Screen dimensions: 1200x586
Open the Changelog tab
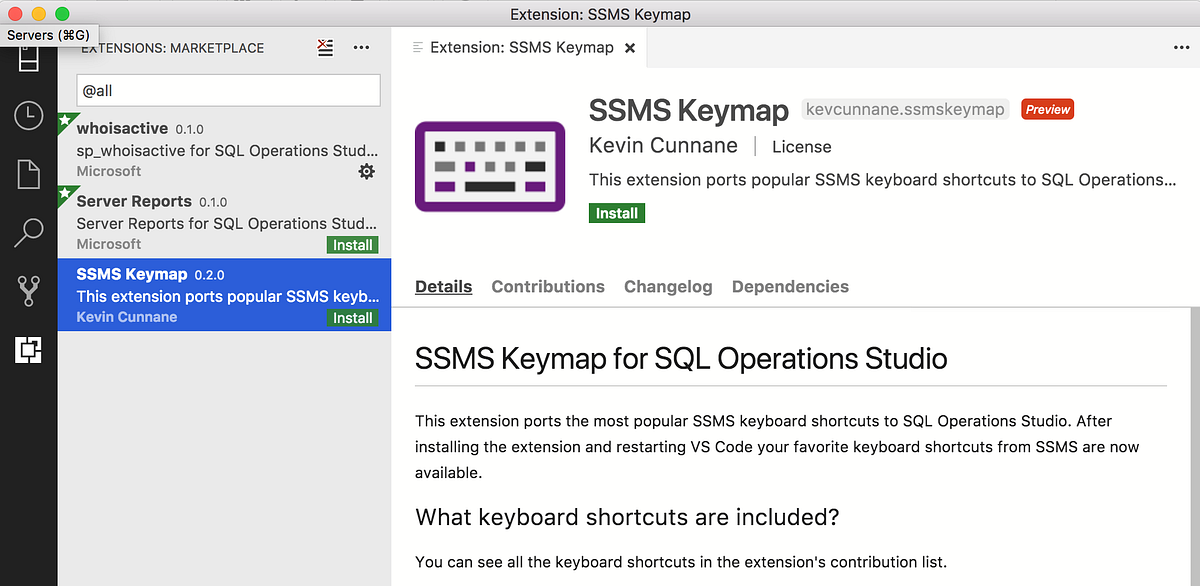click(x=668, y=286)
